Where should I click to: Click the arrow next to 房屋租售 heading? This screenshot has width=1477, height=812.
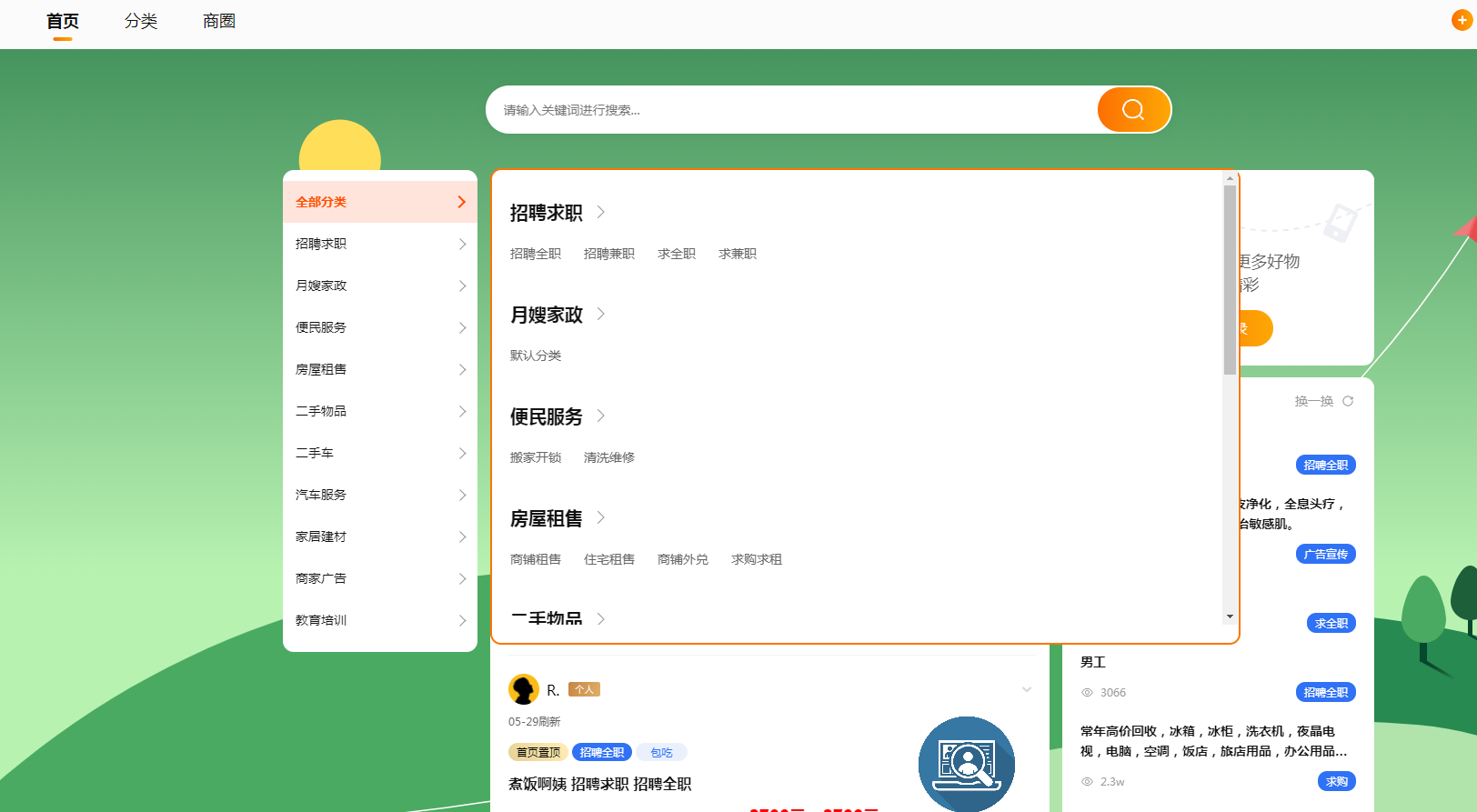(x=601, y=517)
